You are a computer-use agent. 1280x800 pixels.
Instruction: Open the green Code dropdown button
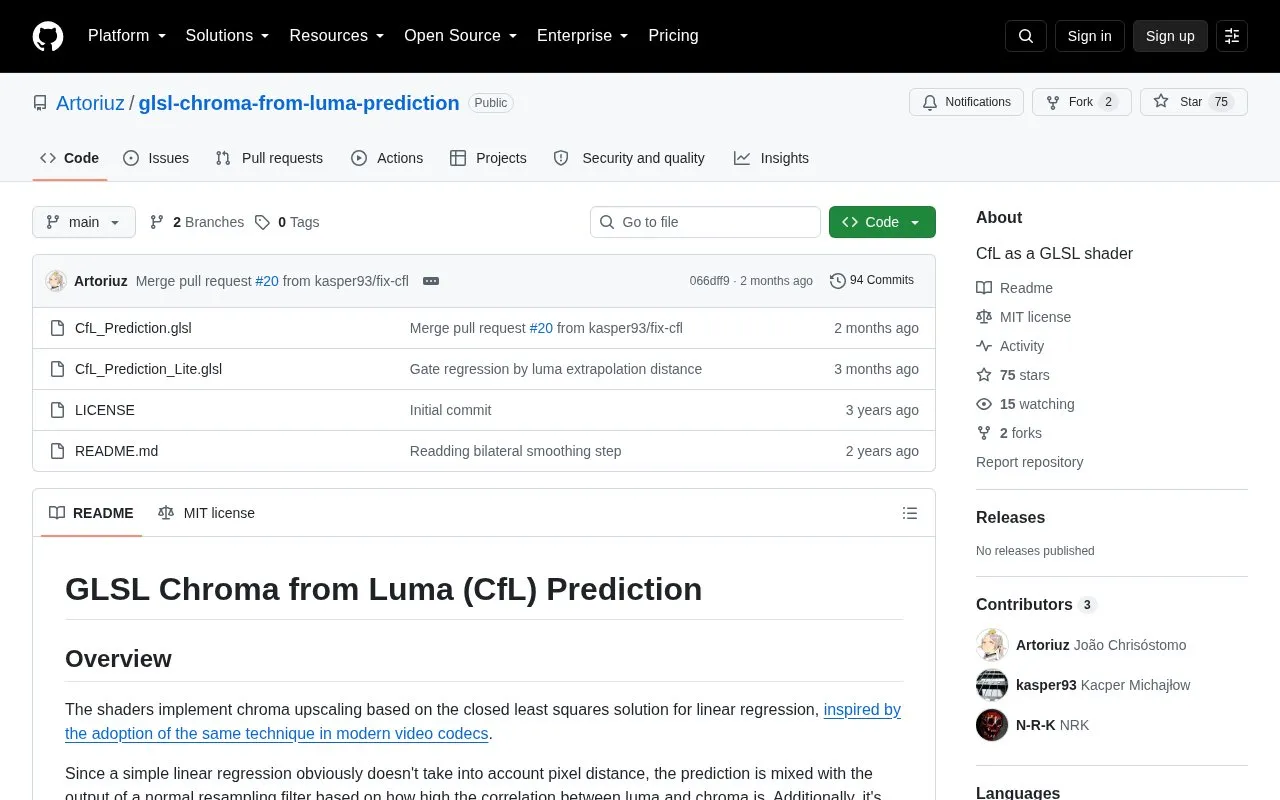tap(882, 222)
